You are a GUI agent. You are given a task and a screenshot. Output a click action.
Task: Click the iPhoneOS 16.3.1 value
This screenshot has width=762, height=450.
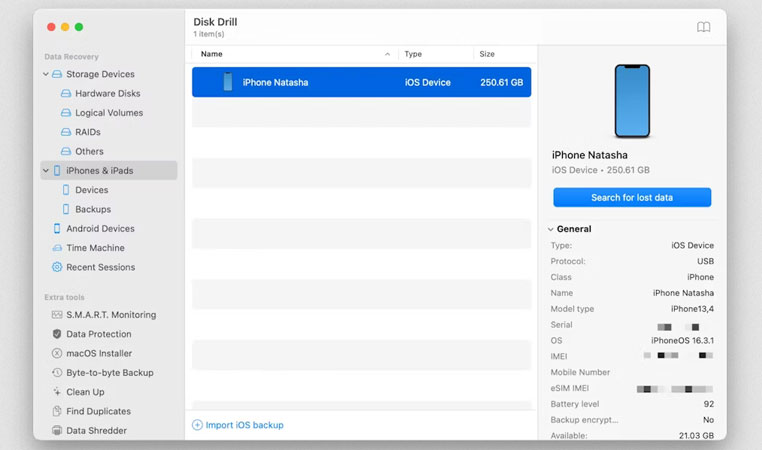tap(682, 340)
